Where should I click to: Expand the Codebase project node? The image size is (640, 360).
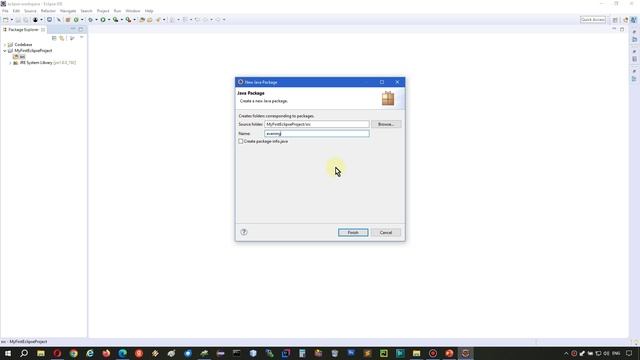5,44
